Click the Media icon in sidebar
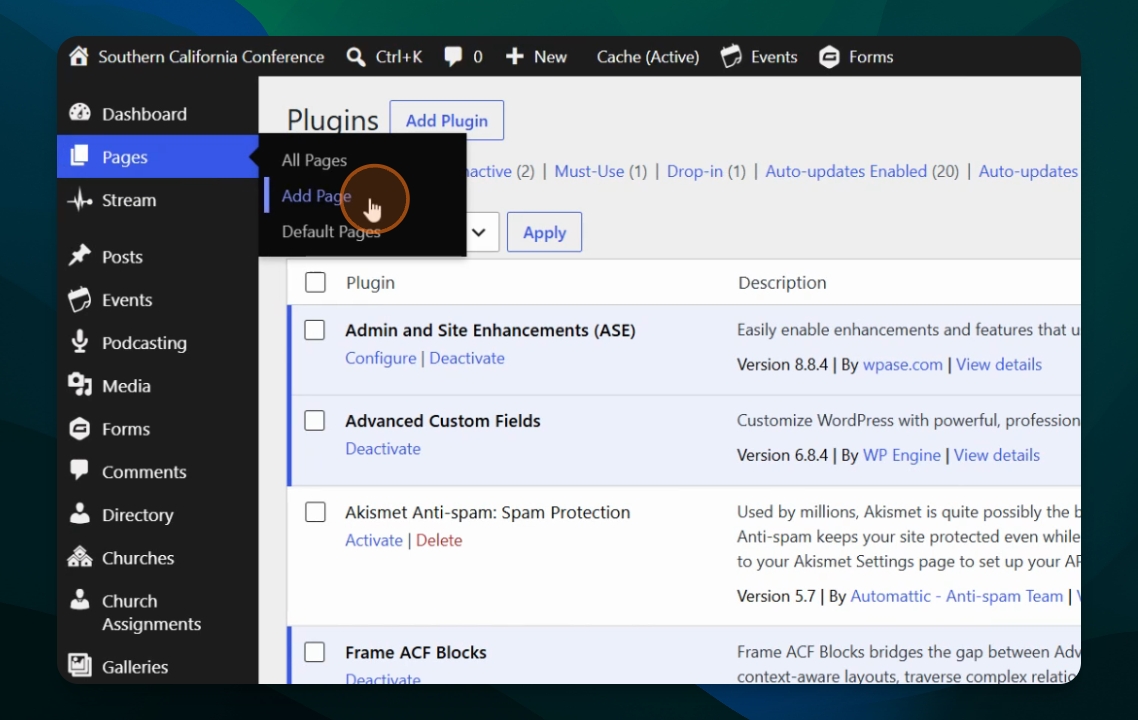 coord(80,385)
